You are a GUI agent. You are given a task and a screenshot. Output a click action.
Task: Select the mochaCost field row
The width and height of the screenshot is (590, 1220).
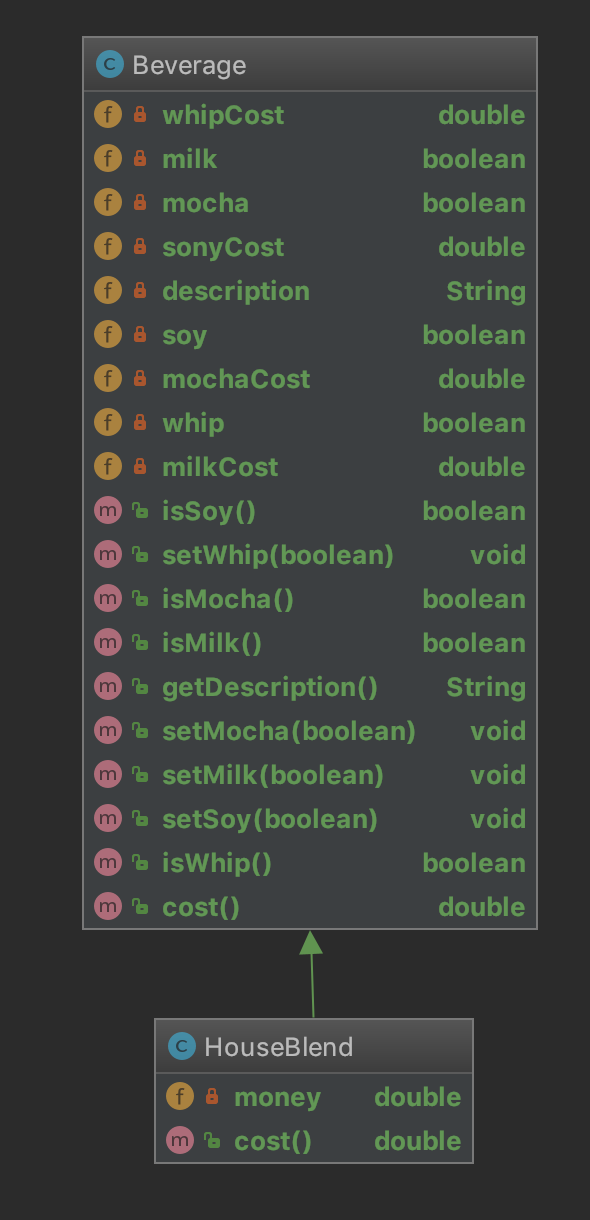pos(310,379)
